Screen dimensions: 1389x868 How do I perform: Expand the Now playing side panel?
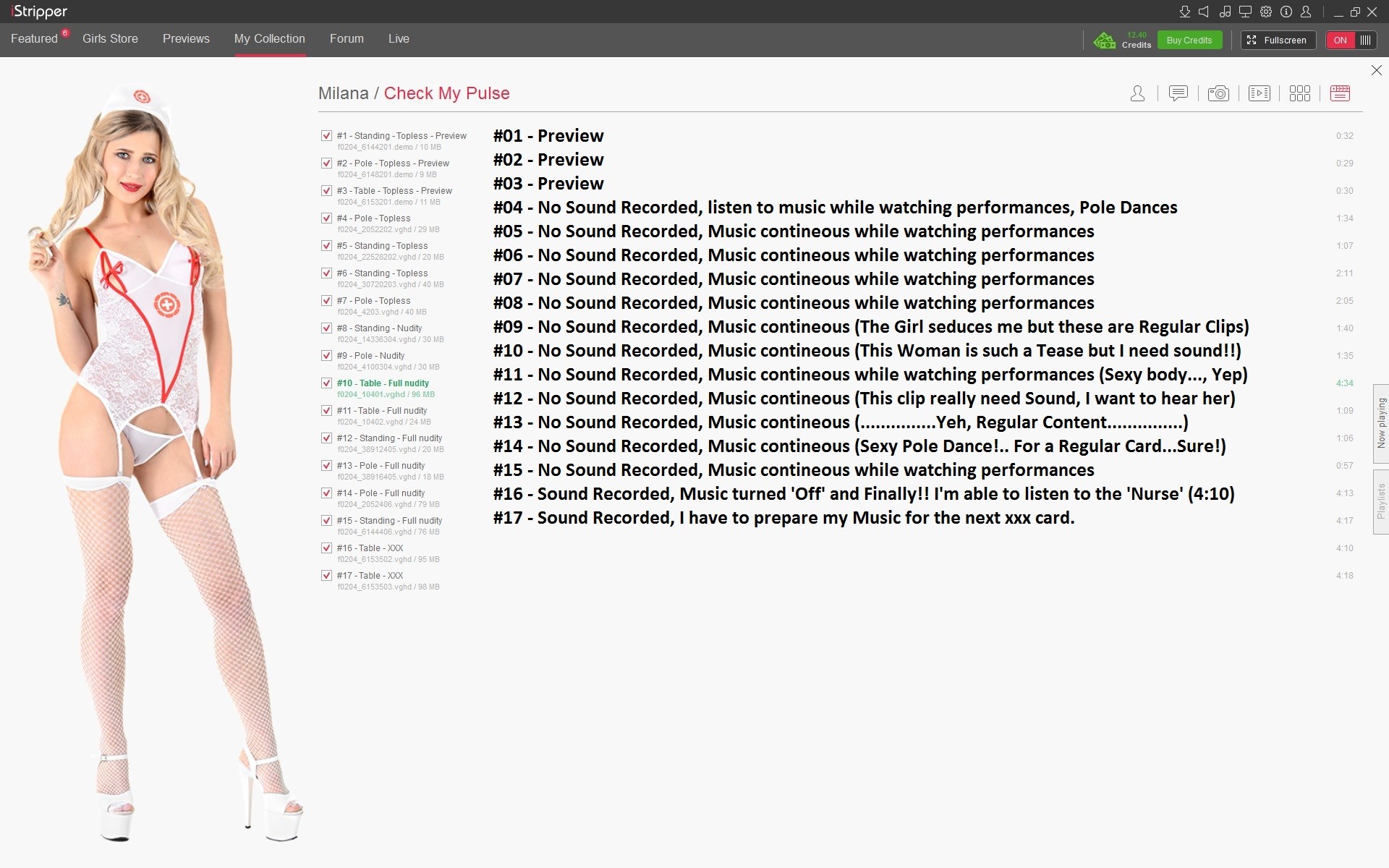pos(1381,423)
